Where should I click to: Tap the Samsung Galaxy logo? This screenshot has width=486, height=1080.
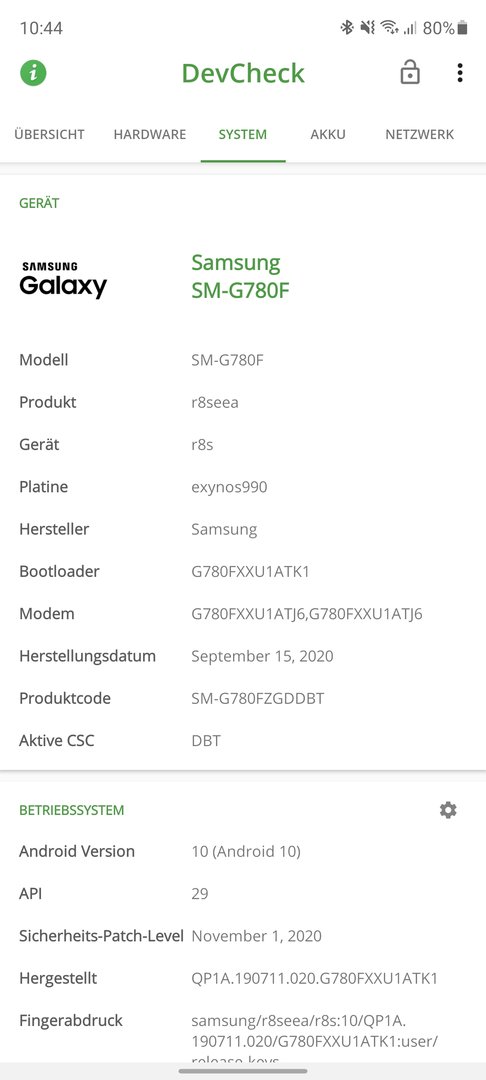(63, 280)
